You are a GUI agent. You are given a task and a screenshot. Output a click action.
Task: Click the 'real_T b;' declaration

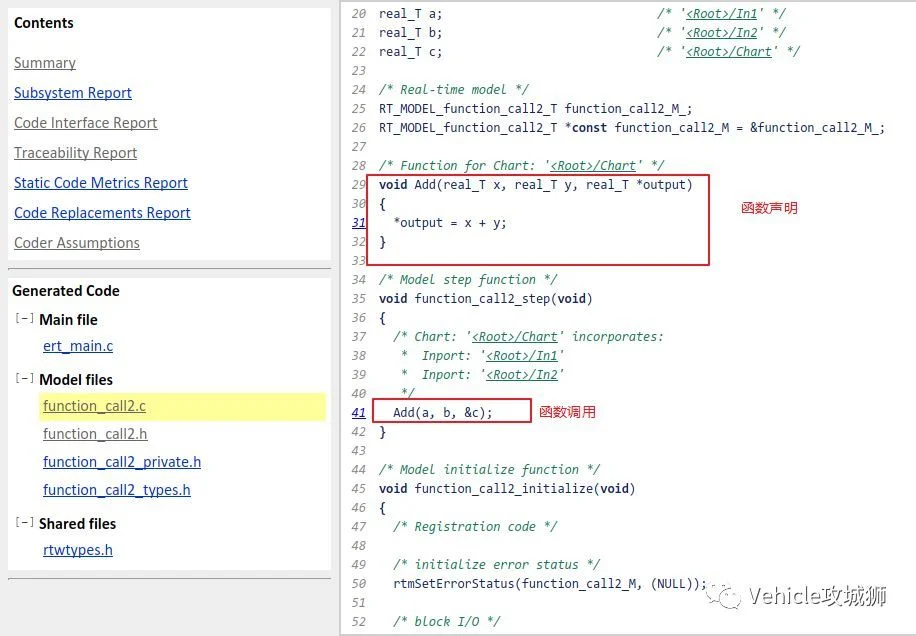[411, 33]
